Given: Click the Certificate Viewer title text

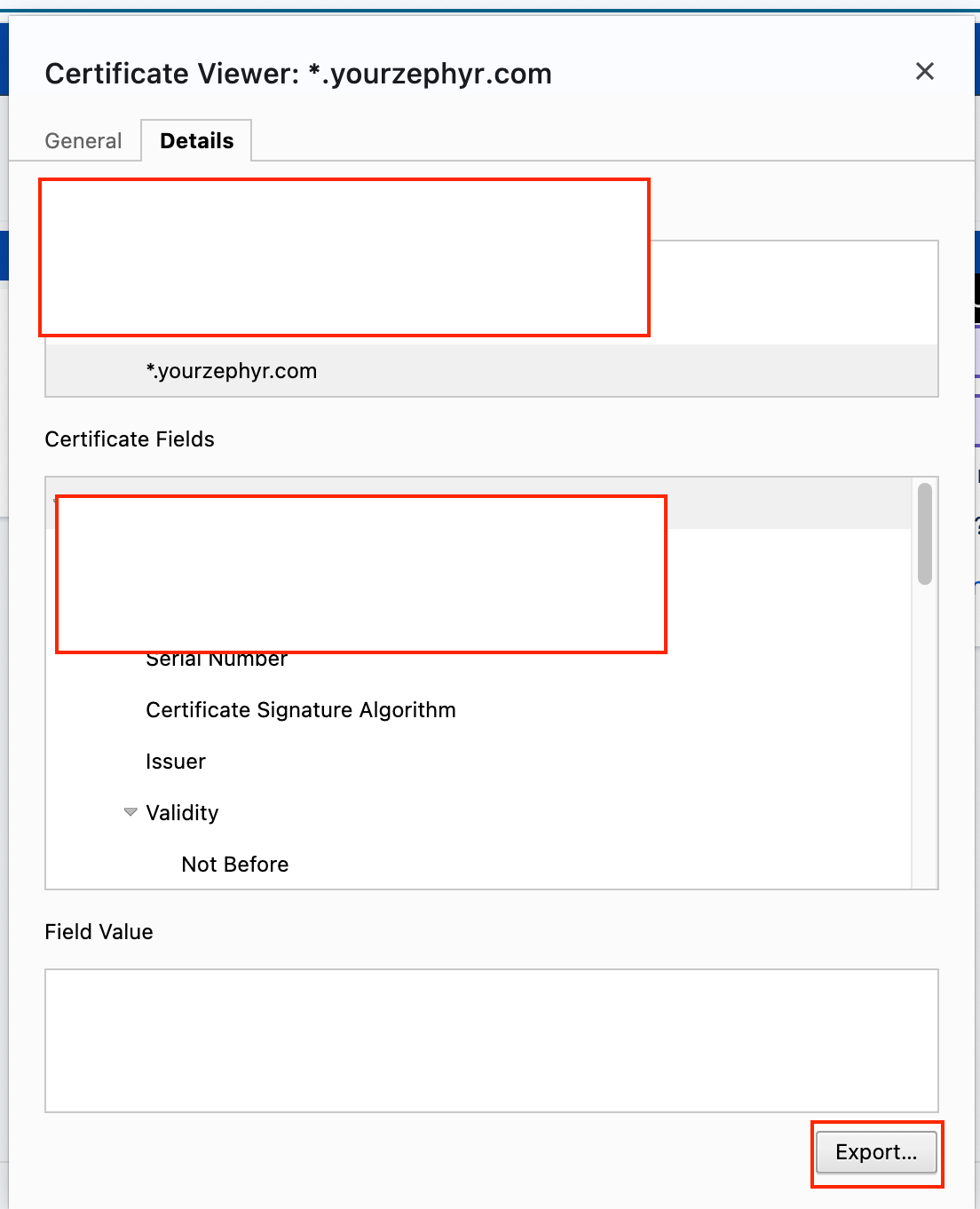Looking at the screenshot, I should tap(298, 74).
